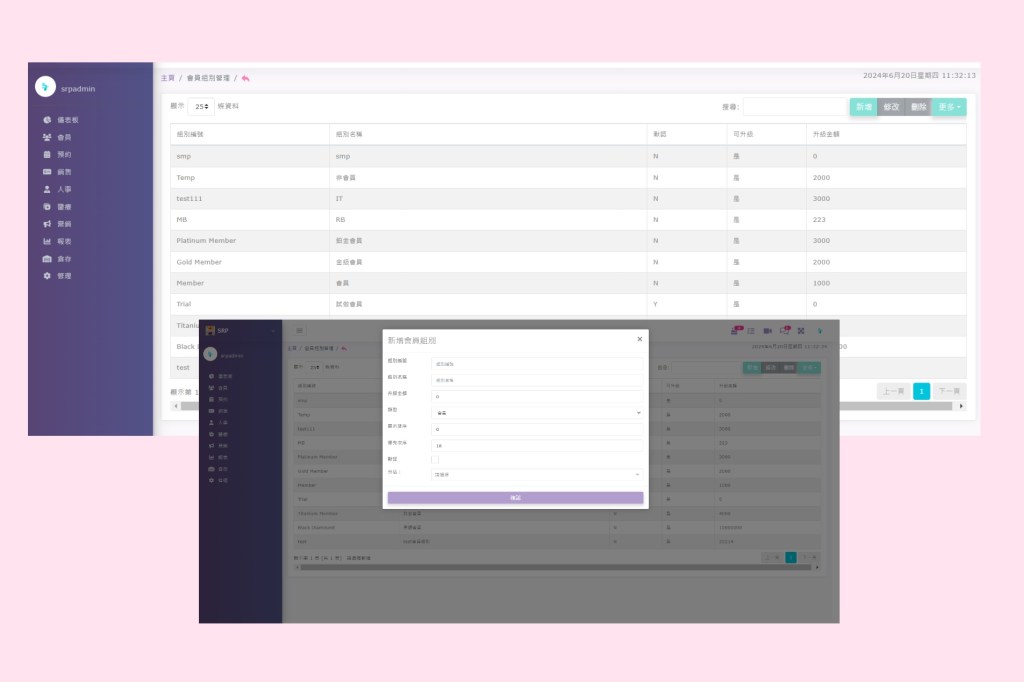The height and width of the screenshot is (682, 1024).
Task: Go to 主頁 in the breadcrumb
Action: click(x=168, y=78)
